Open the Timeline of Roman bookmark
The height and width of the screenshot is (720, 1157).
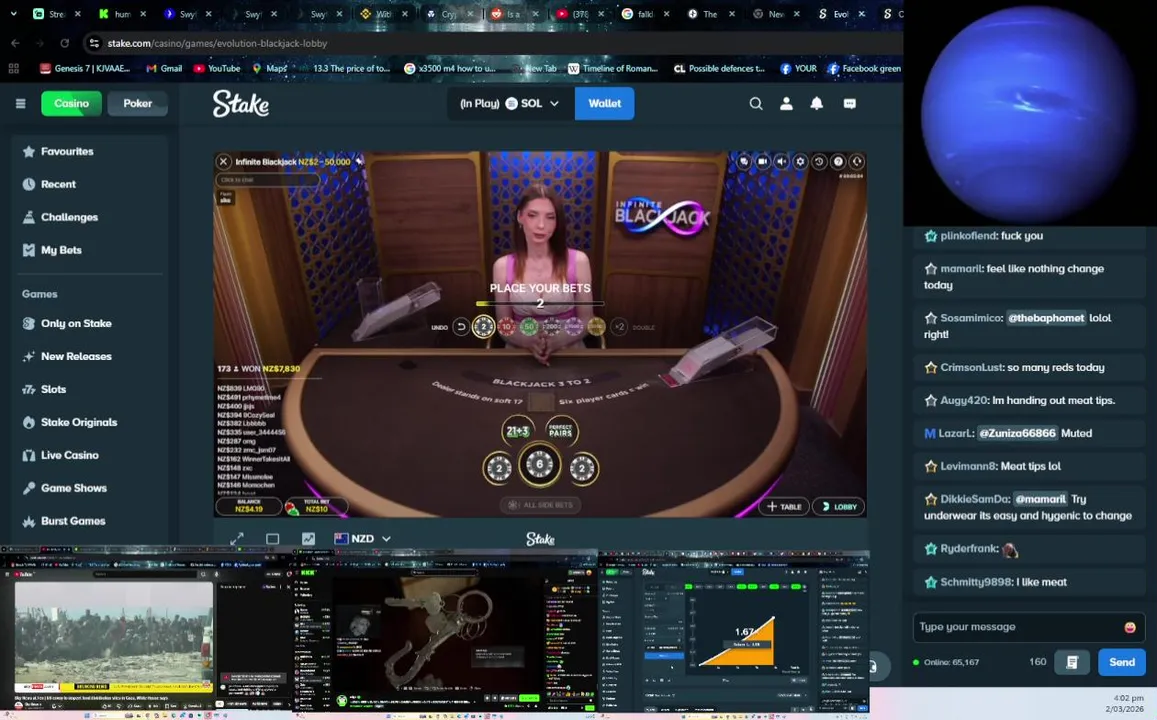pyautogui.click(x=612, y=69)
